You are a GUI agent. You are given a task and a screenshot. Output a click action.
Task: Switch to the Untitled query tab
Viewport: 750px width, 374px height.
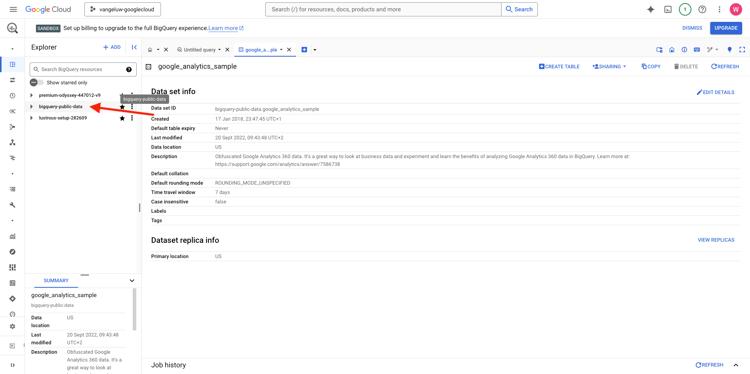pos(196,50)
